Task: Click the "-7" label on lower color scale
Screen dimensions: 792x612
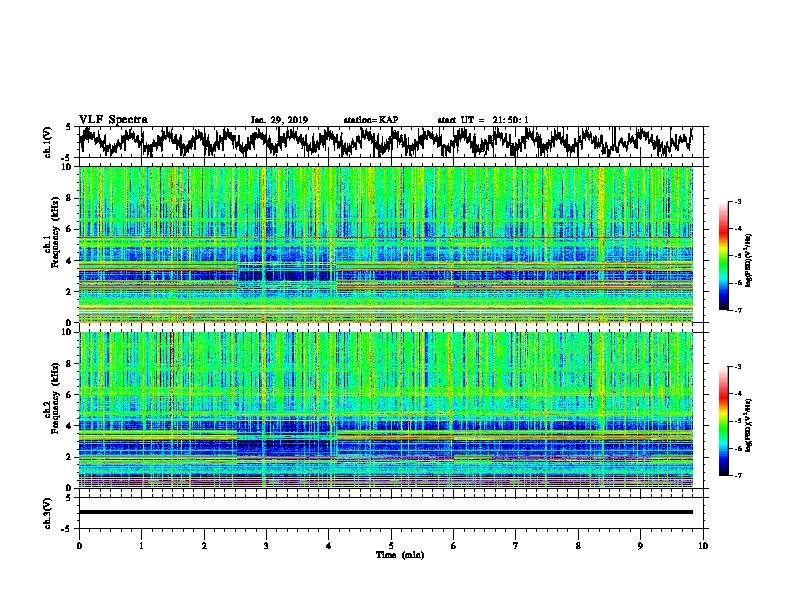Action: [x=738, y=476]
